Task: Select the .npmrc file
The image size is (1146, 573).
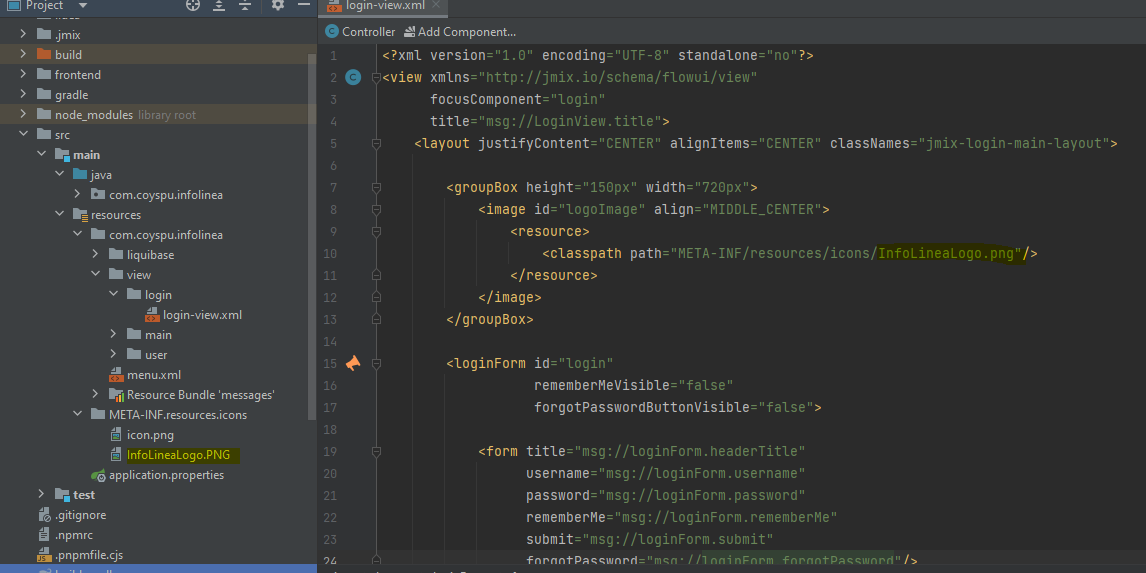Action: [74, 535]
